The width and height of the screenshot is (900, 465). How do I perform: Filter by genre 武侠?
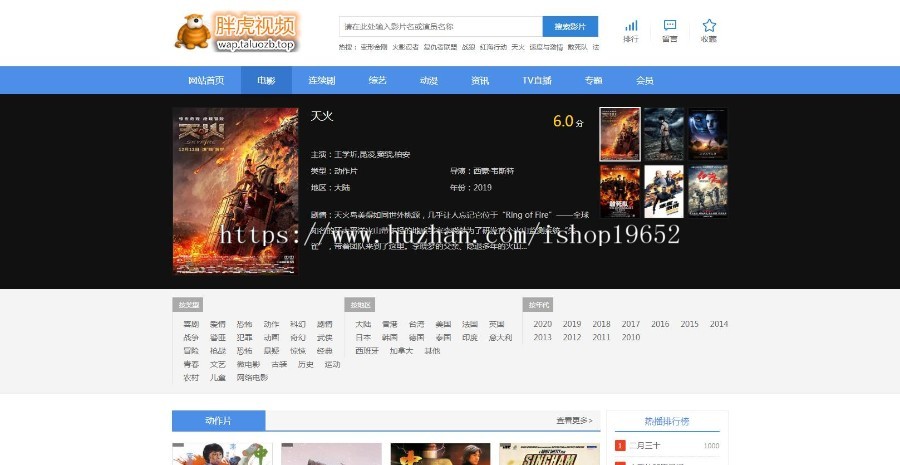click(324, 337)
